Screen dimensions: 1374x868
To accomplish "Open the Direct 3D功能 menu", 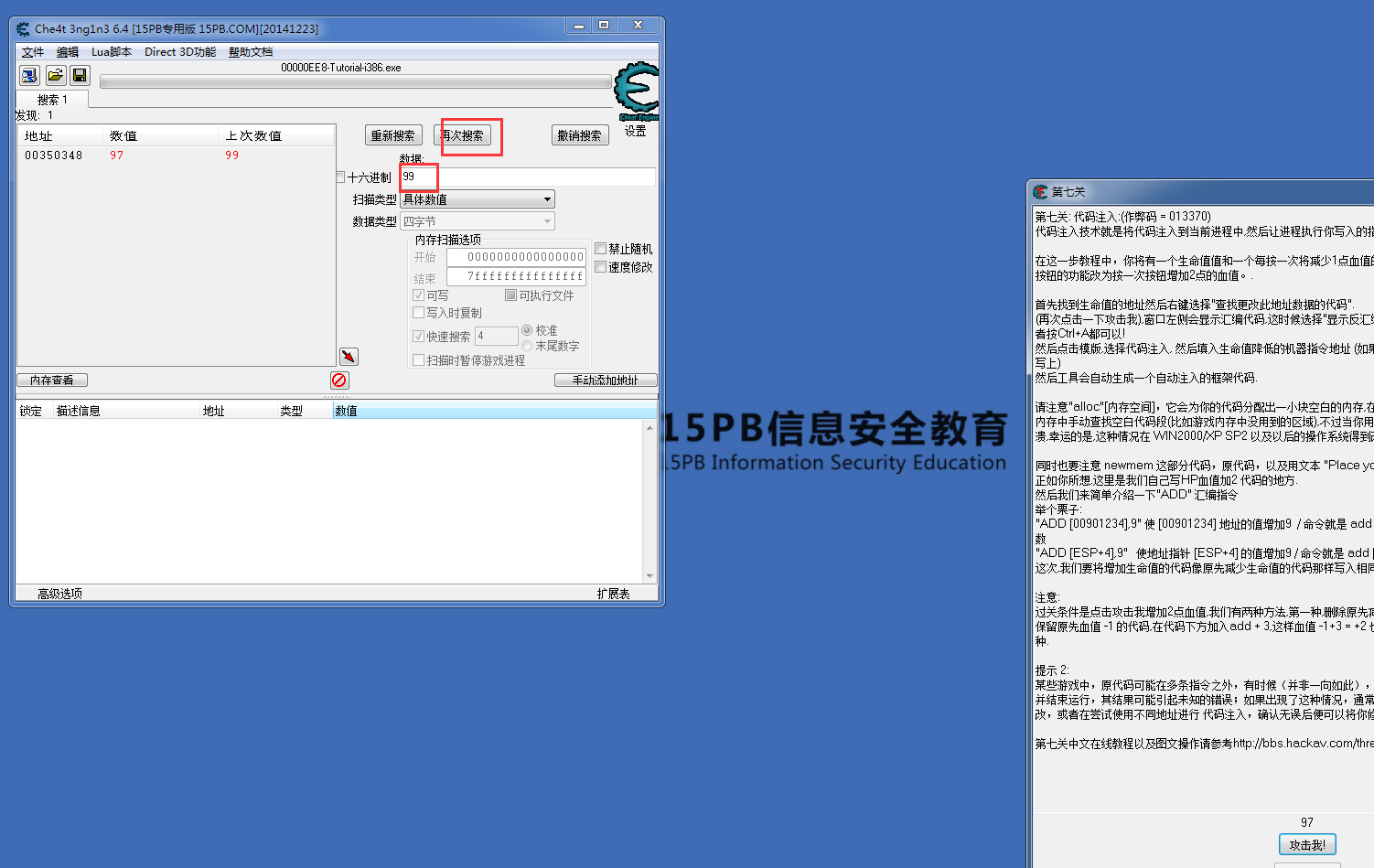I will click(x=180, y=52).
